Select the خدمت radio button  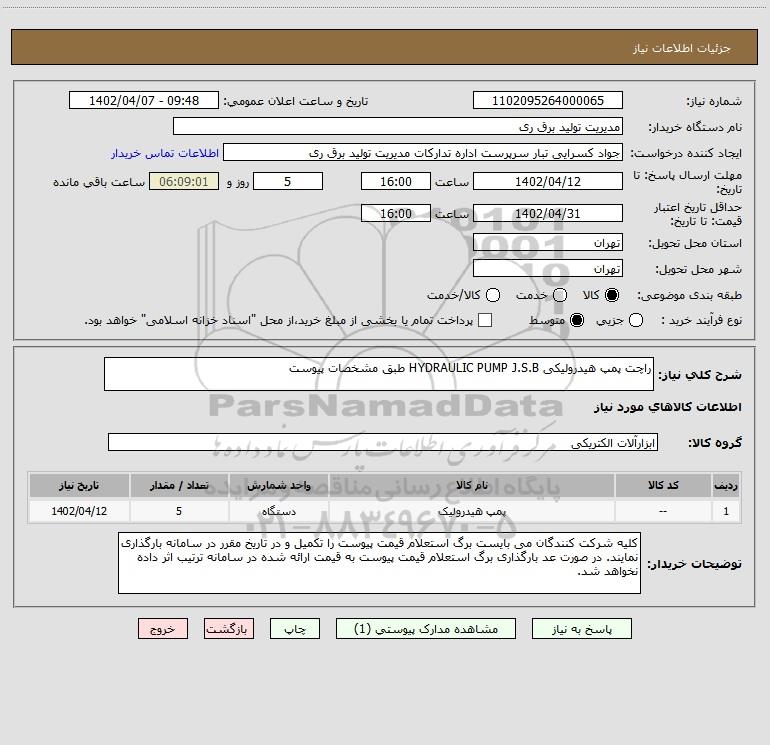click(560, 295)
